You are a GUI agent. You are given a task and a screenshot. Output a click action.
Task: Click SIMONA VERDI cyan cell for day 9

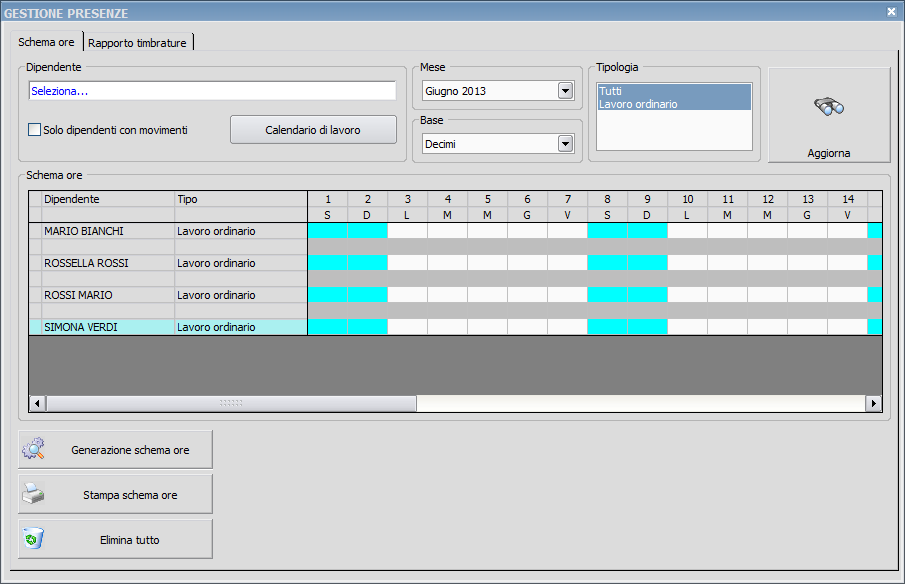click(x=647, y=327)
